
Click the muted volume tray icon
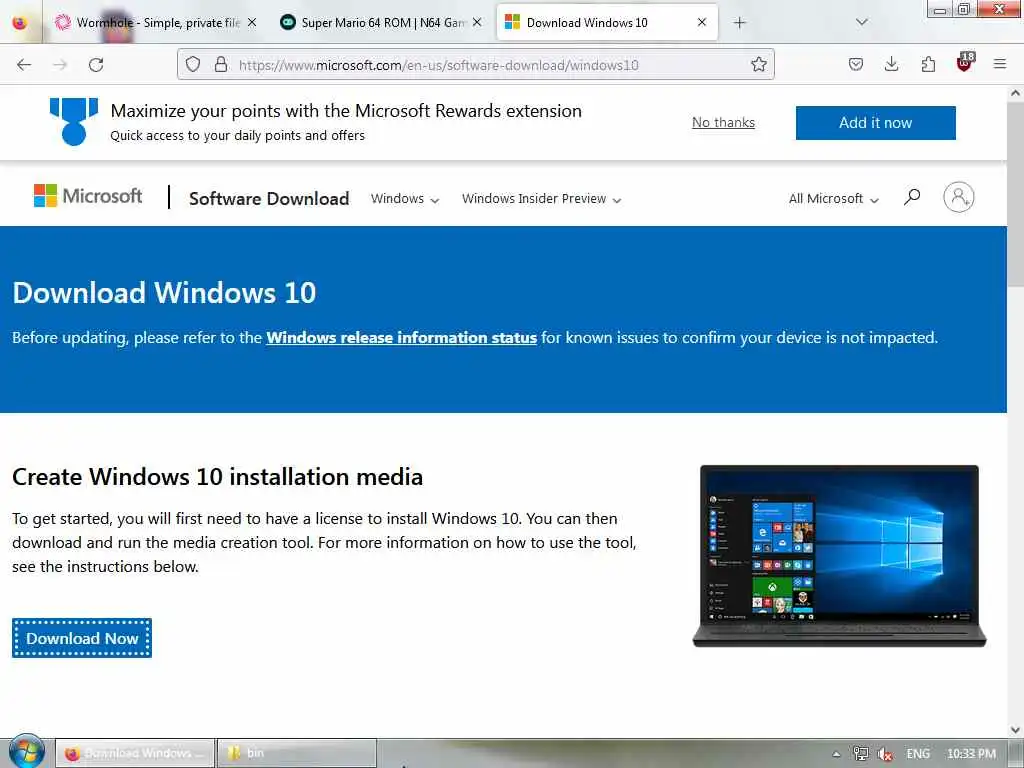click(885, 754)
